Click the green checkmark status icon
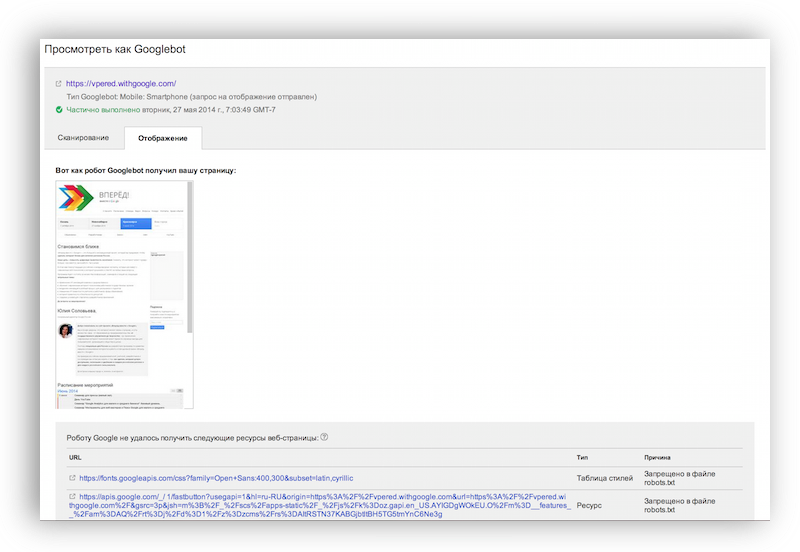800x552 pixels. [59, 110]
